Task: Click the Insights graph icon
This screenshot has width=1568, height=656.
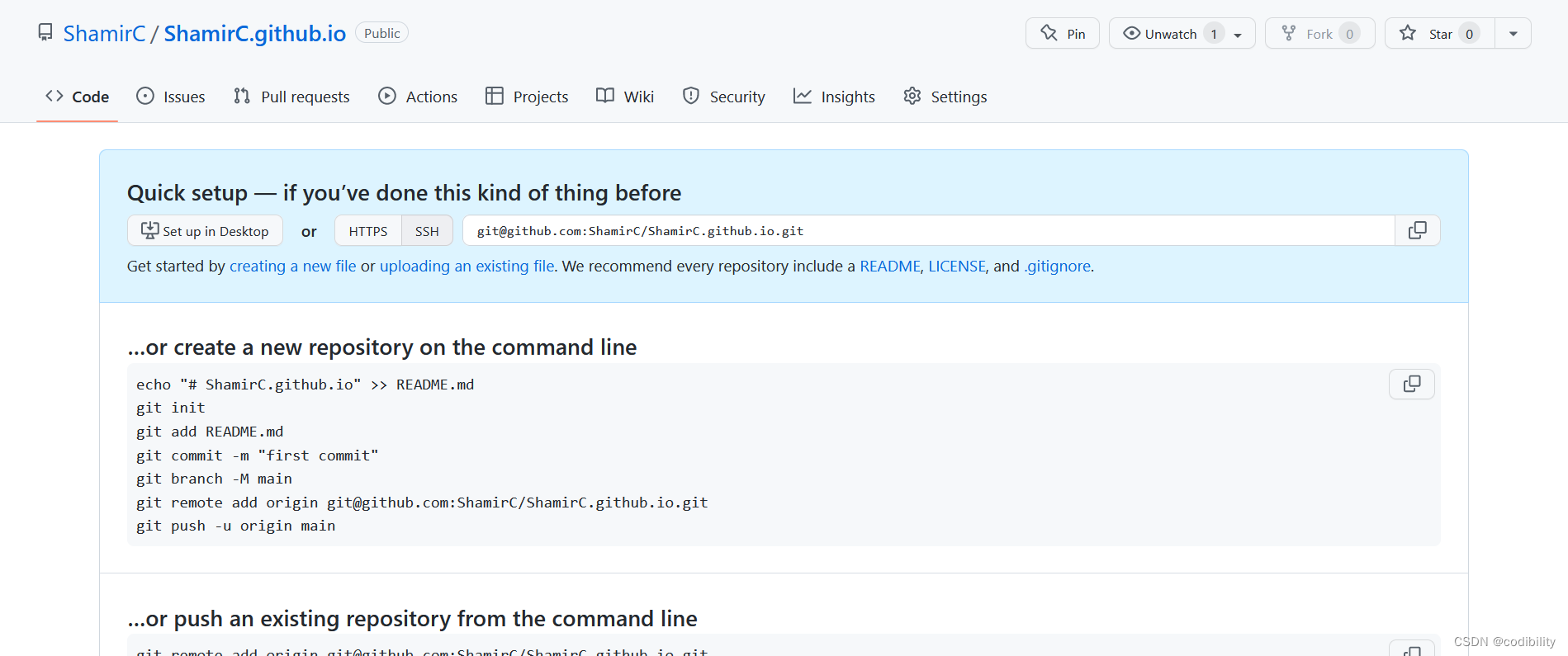Action: [x=803, y=96]
